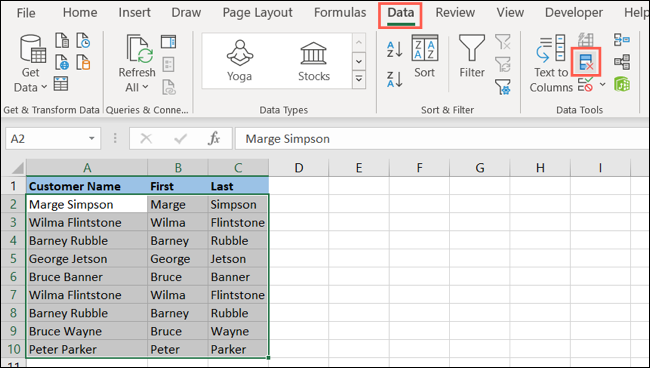Import From Table/Range
This screenshot has width=650, height=368.
point(61,84)
